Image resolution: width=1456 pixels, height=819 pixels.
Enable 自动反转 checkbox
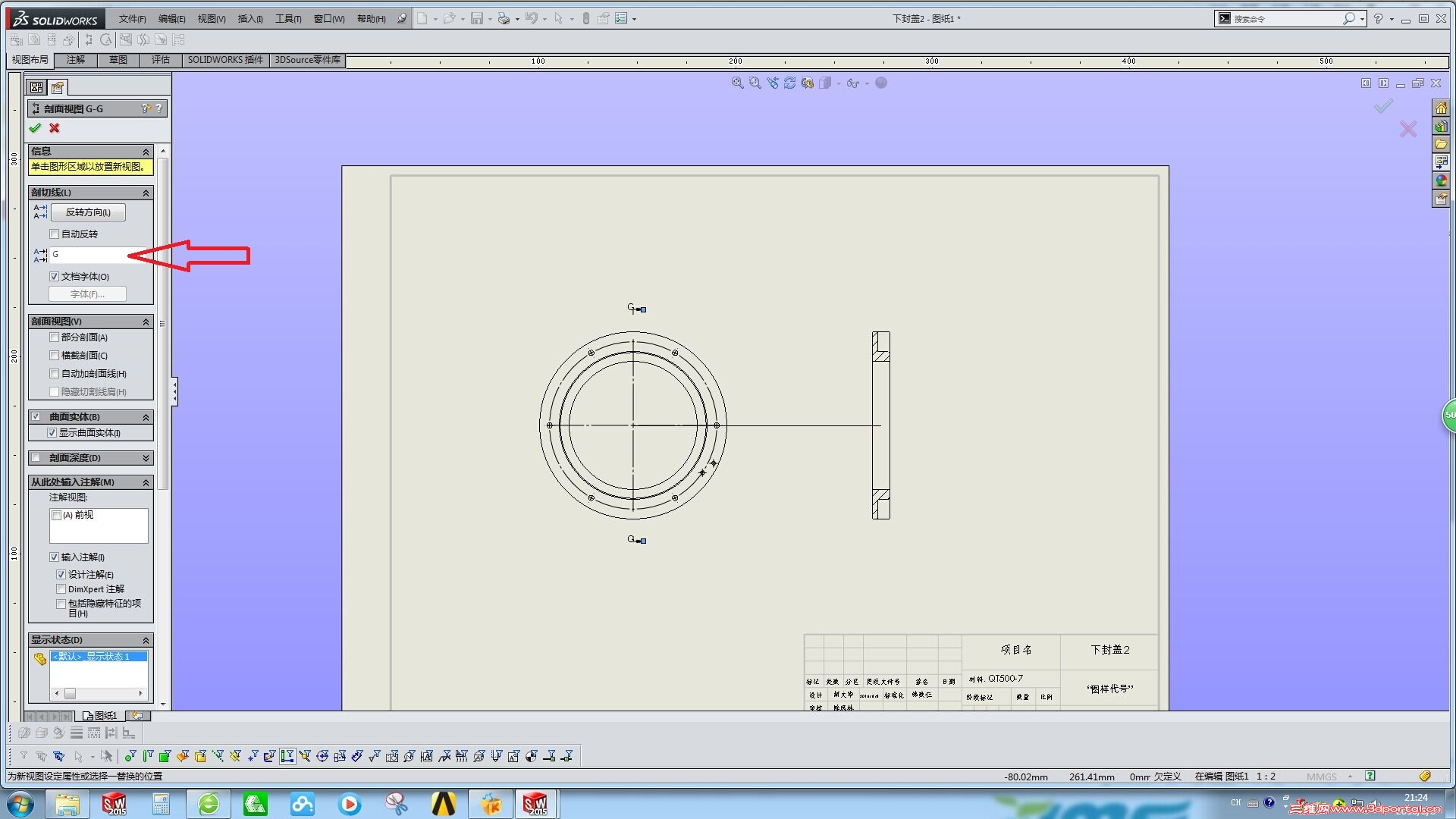tap(54, 234)
